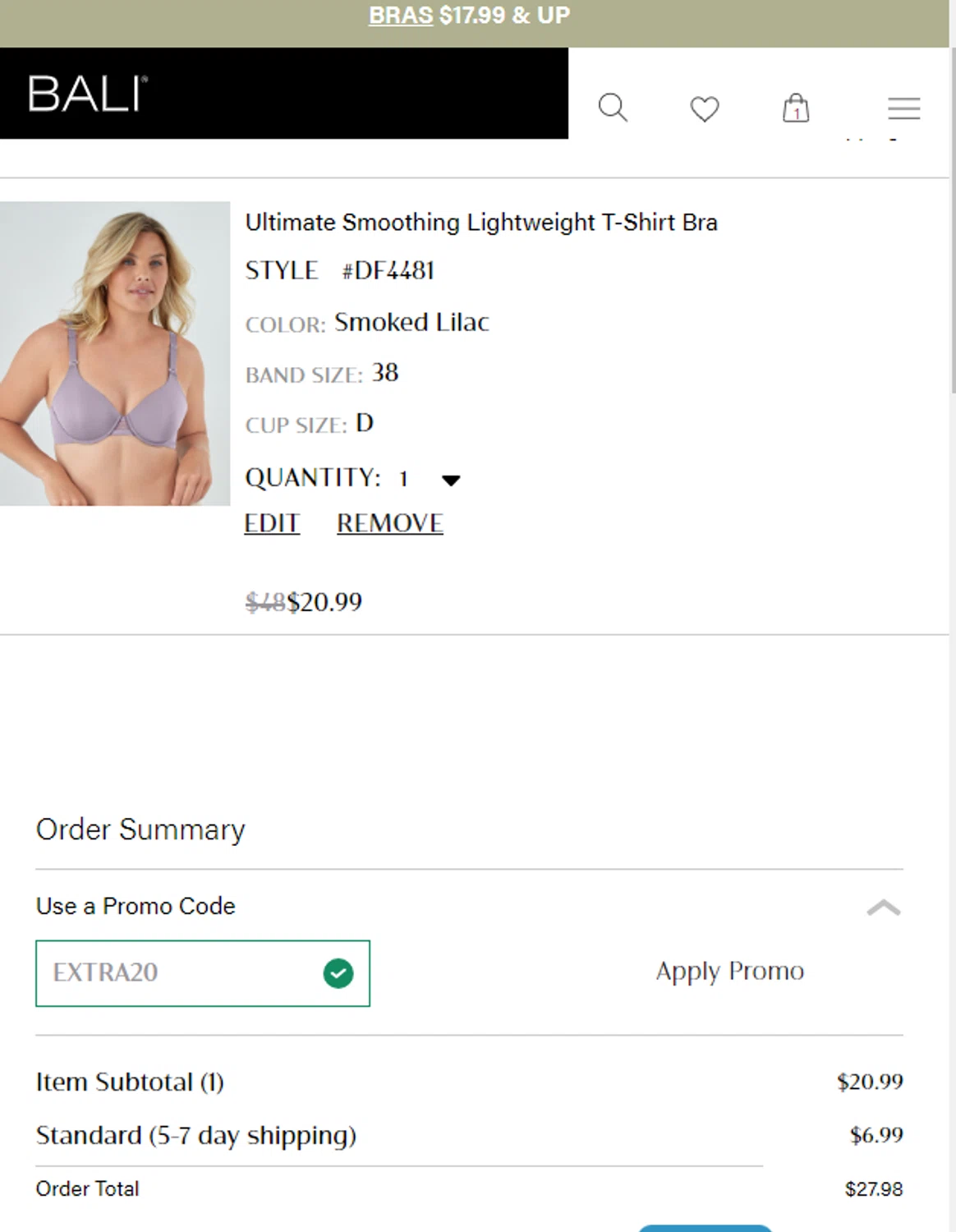956x1232 pixels.
Task: Open Ultimate Smoothing Lightweight T-Shirt Bra title
Action: [481, 223]
